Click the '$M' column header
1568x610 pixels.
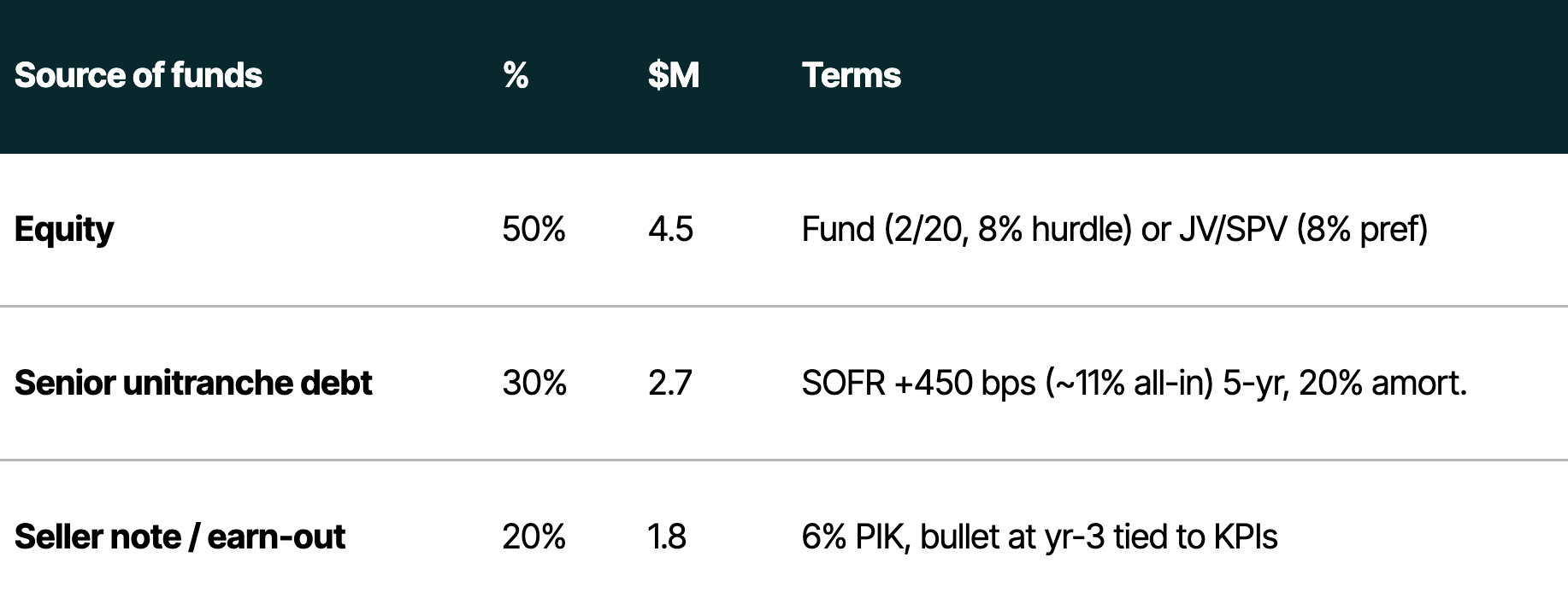tap(673, 75)
